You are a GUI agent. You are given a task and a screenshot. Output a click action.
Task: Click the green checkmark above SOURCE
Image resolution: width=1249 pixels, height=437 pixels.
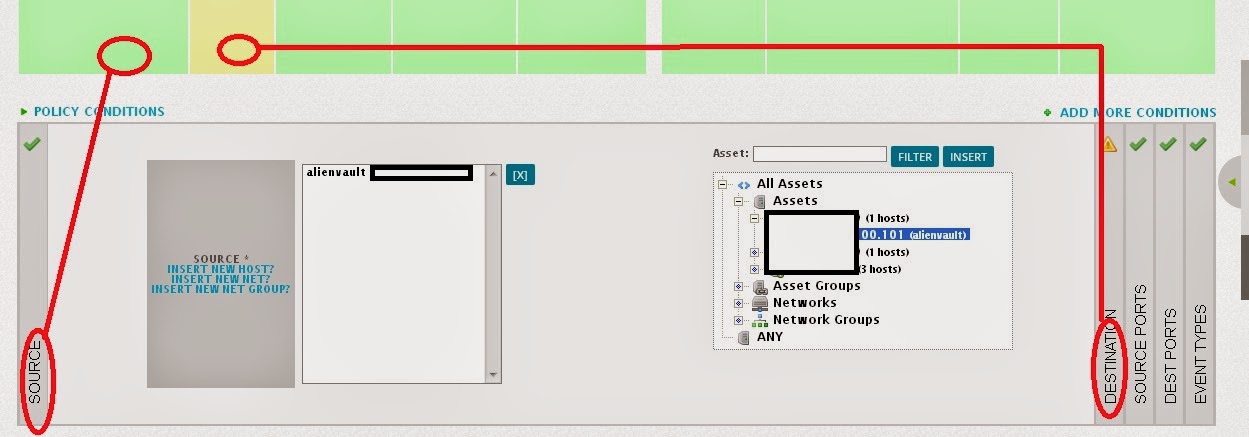point(32,145)
